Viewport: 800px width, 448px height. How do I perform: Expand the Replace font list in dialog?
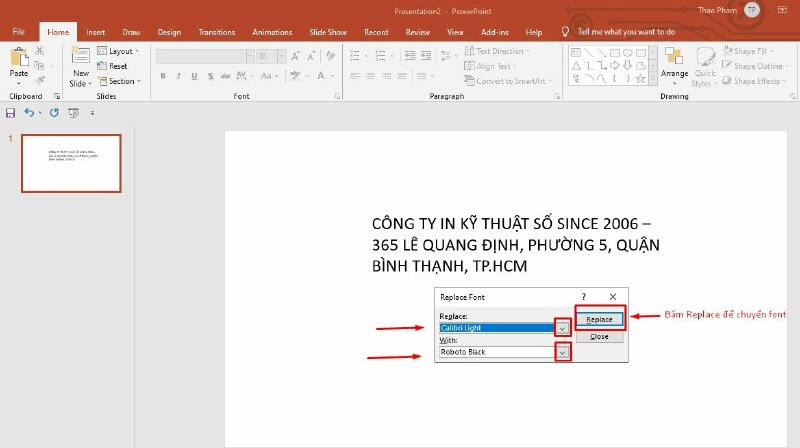(562, 328)
